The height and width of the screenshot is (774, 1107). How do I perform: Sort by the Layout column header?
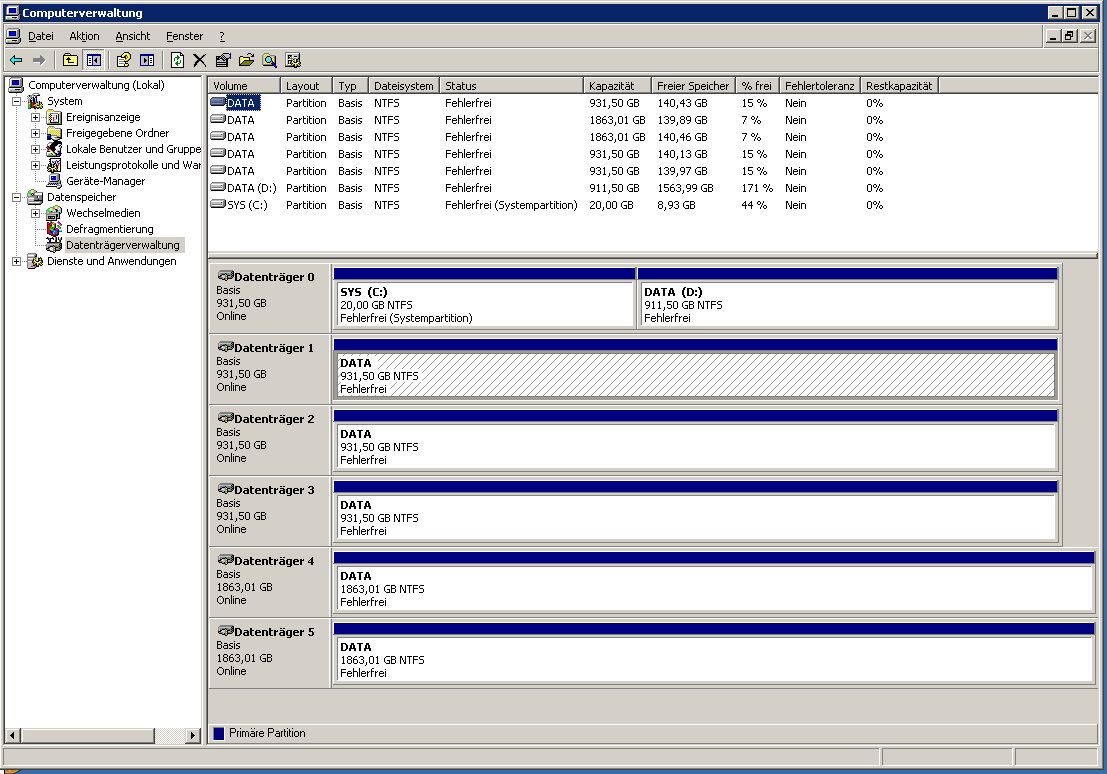(306, 85)
